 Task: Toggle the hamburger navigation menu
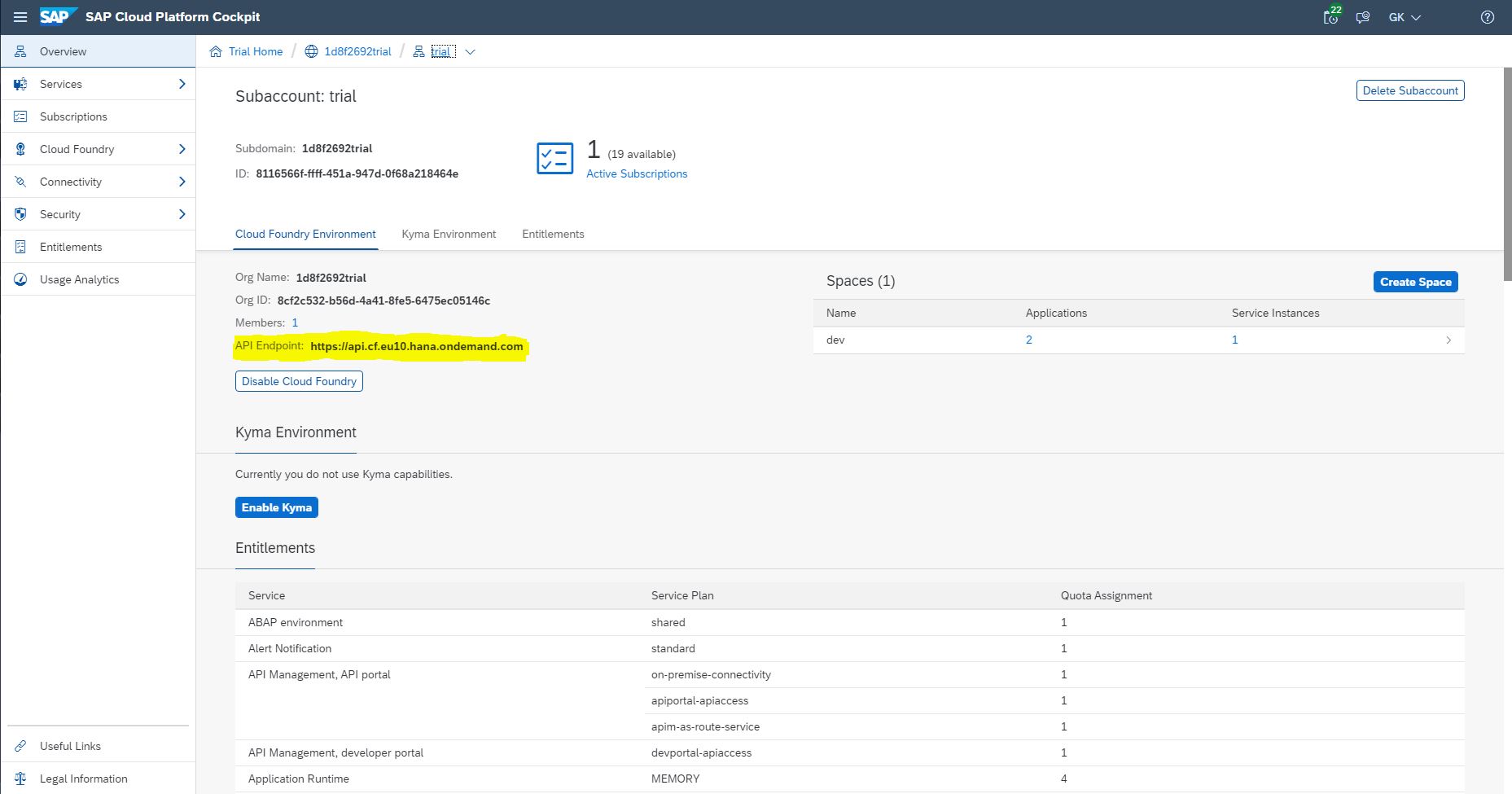click(x=20, y=17)
